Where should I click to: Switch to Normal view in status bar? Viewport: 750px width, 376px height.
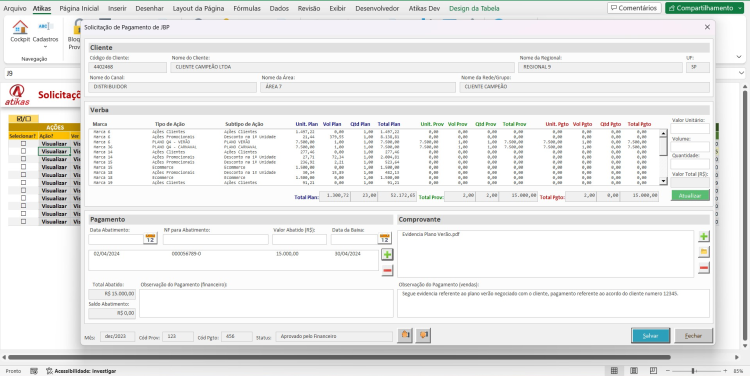click(x=614, y=371)
